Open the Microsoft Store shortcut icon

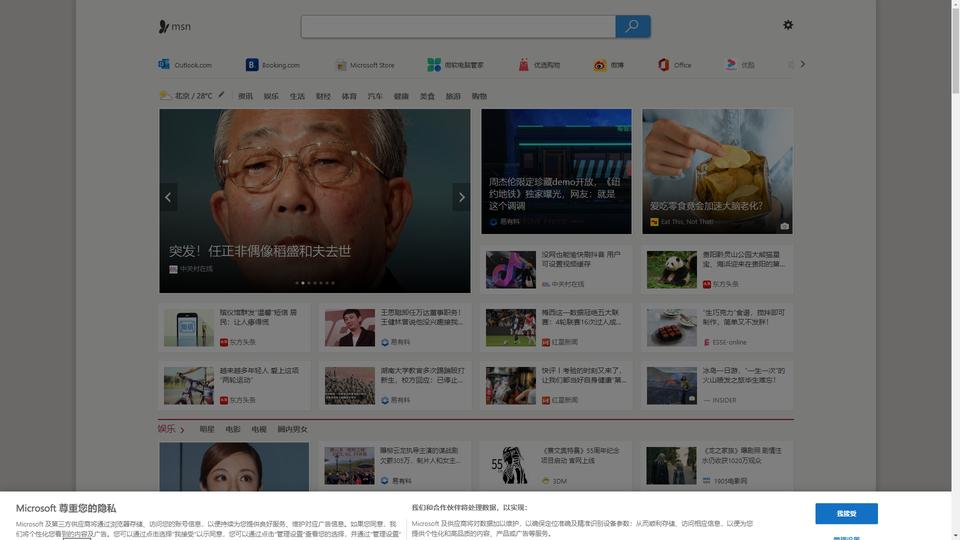click(341, 65)
